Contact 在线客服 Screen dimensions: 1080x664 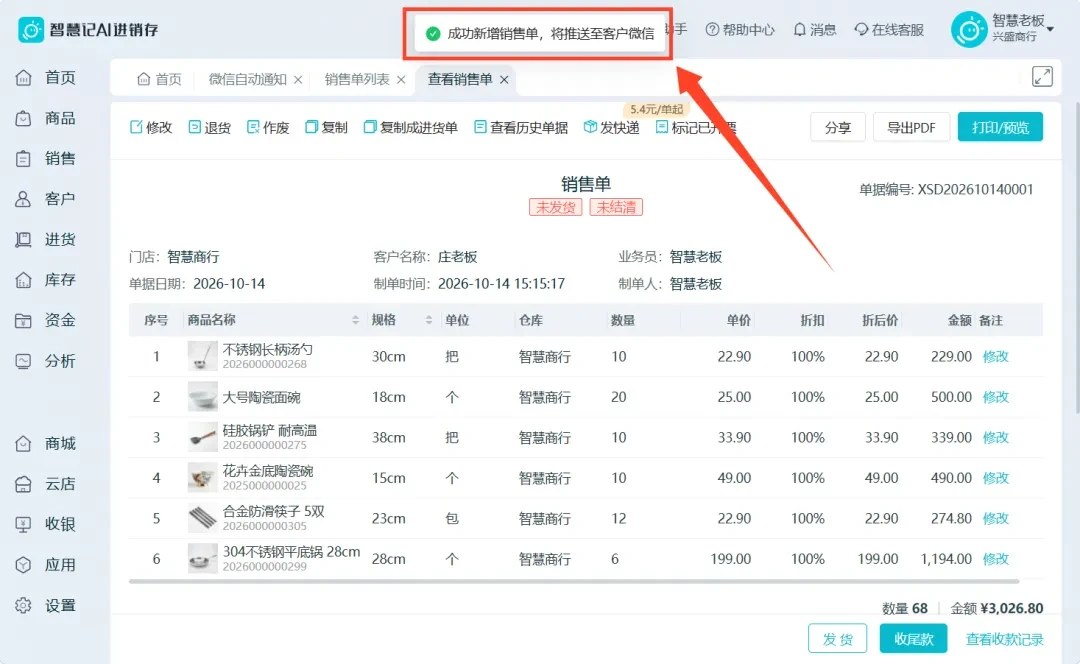(x=889, y=30)
